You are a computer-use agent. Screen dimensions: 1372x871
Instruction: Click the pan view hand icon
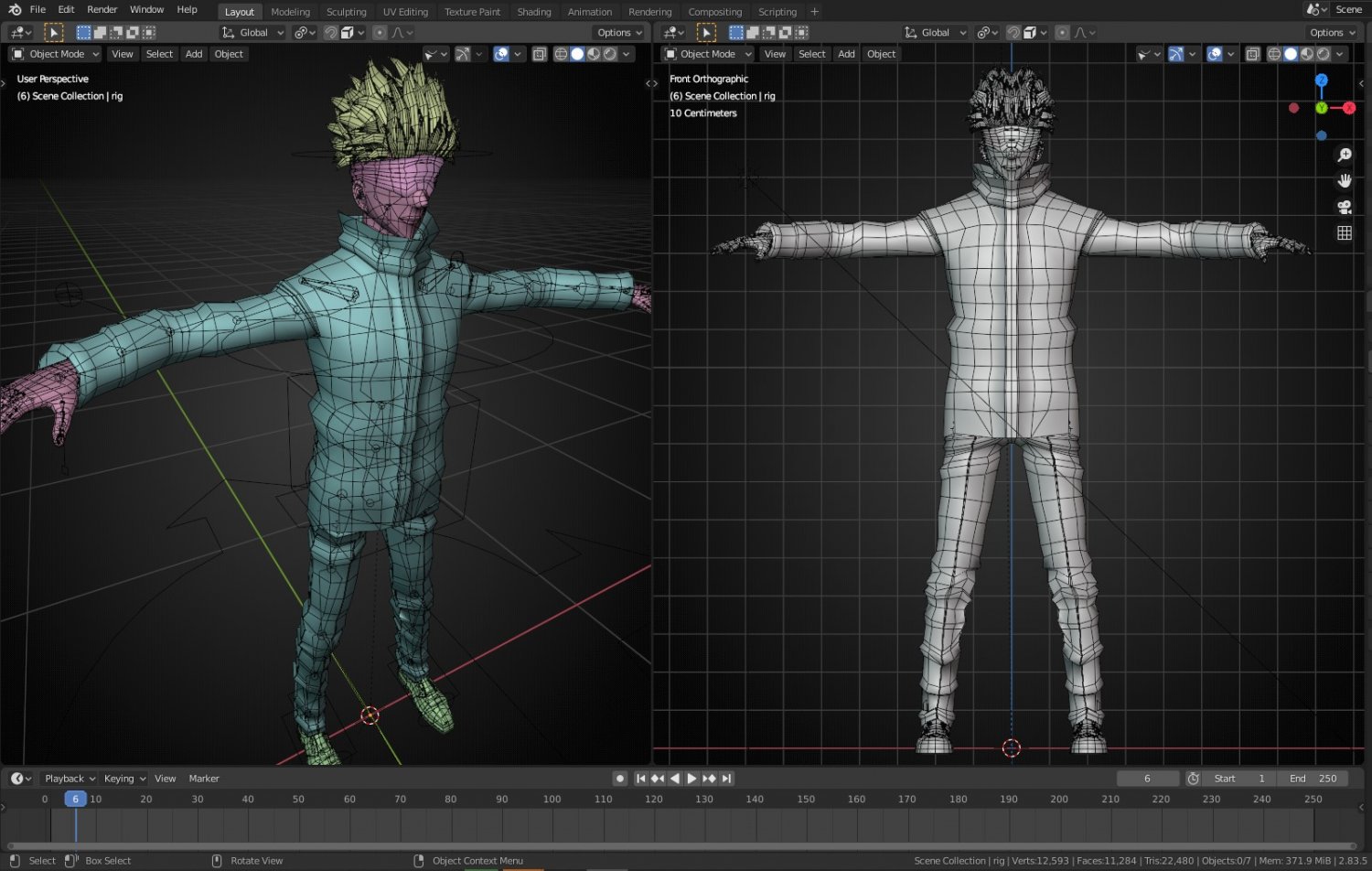click(x=1345, y=181)
